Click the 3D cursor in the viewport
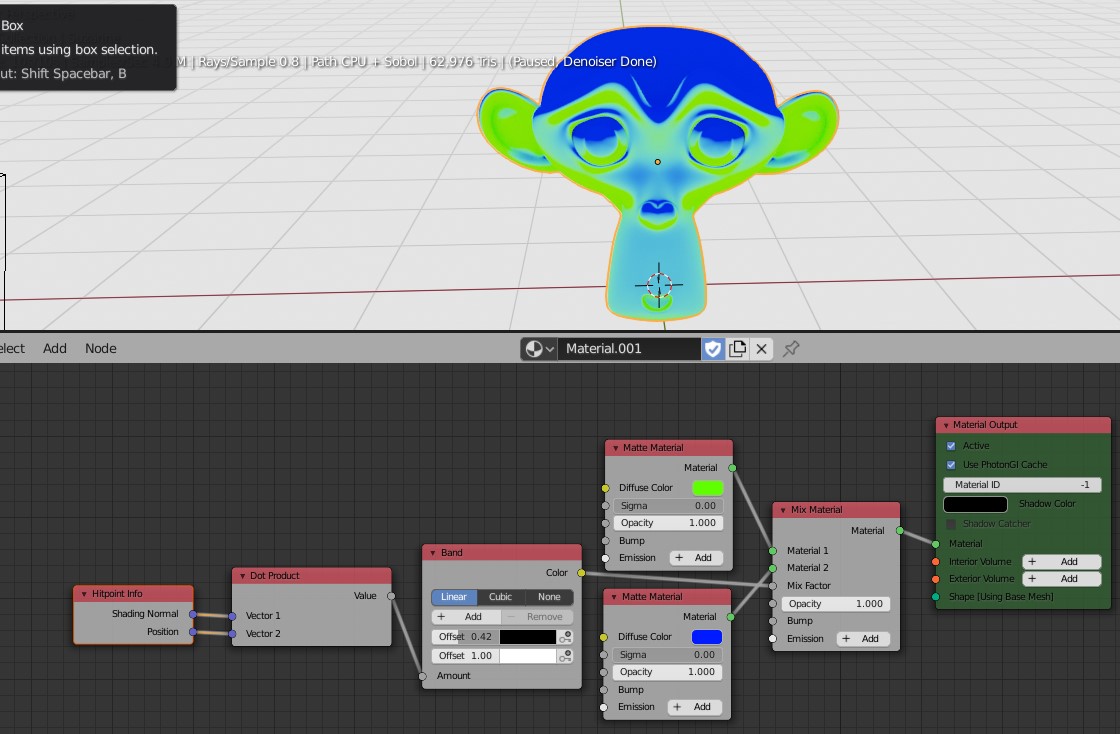This screenshot has width=1120, height=734. [x=659, y=284]
